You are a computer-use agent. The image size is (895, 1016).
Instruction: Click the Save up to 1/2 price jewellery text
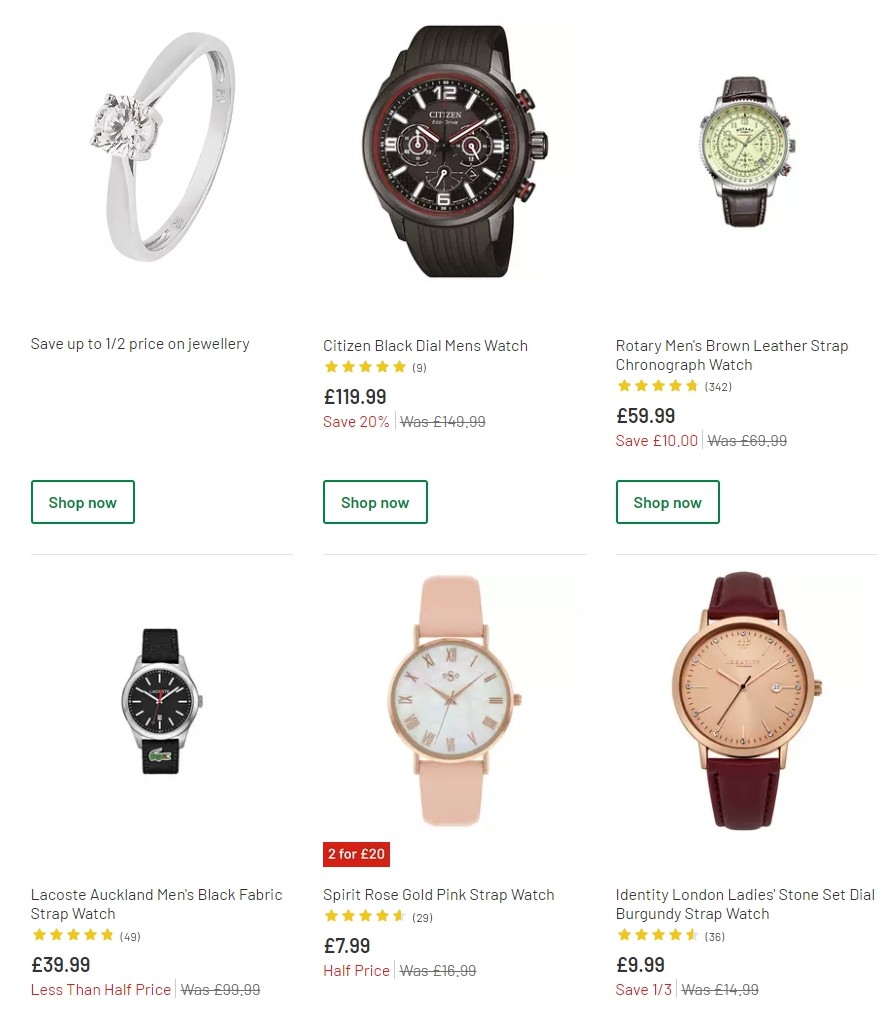140,343
